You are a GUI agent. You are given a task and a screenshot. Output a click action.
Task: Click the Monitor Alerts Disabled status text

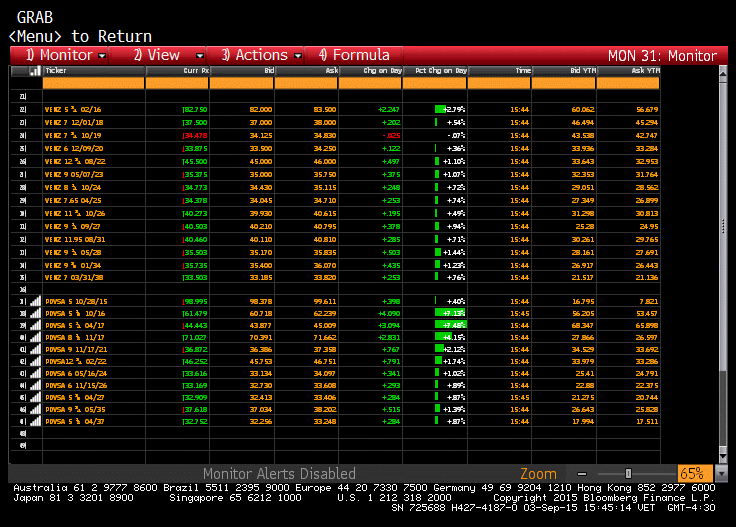[x=279, y=474]
